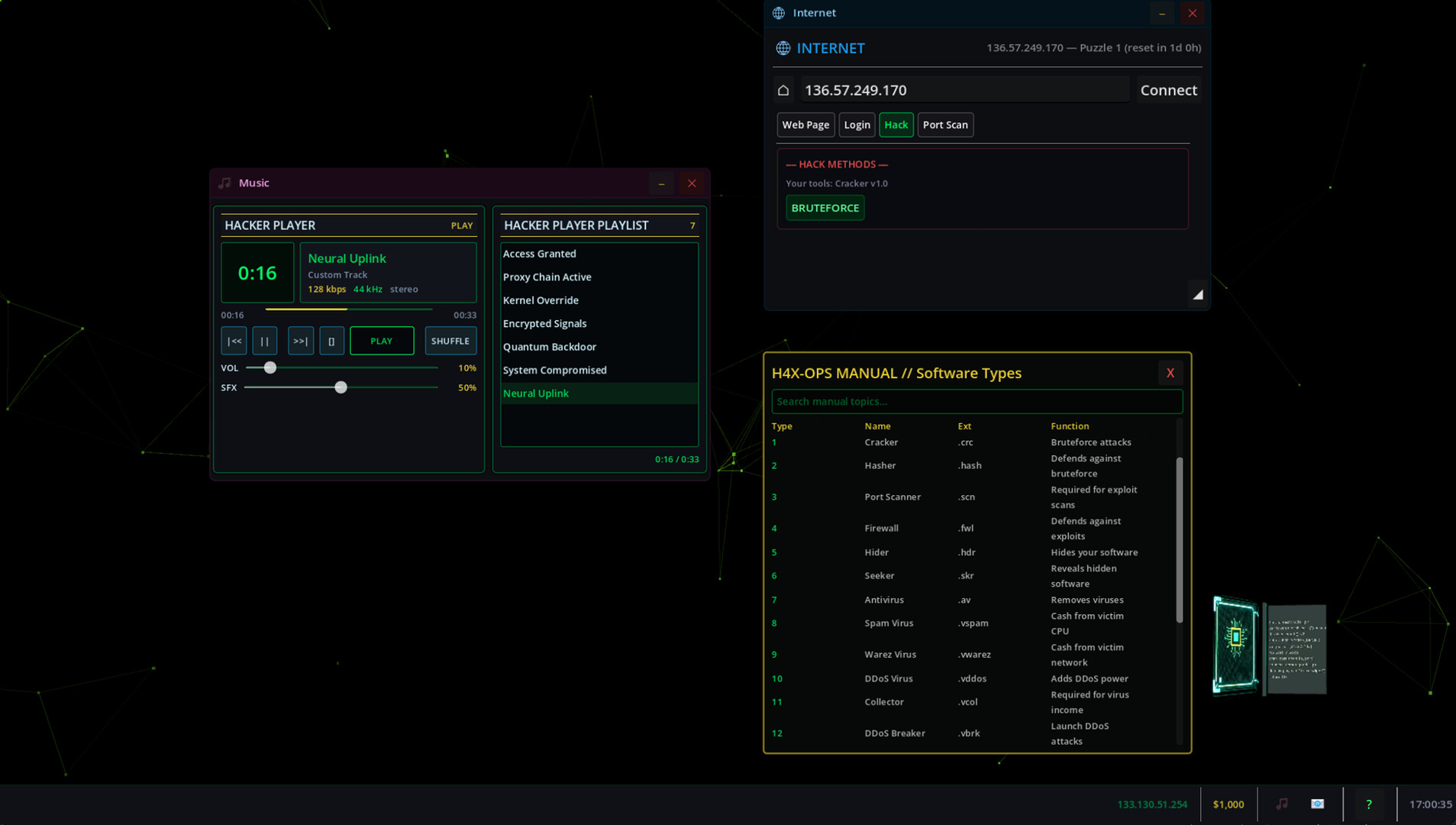Switch to the Port Scan tab
1456x825 pixels.
click(x=944, y=125)
